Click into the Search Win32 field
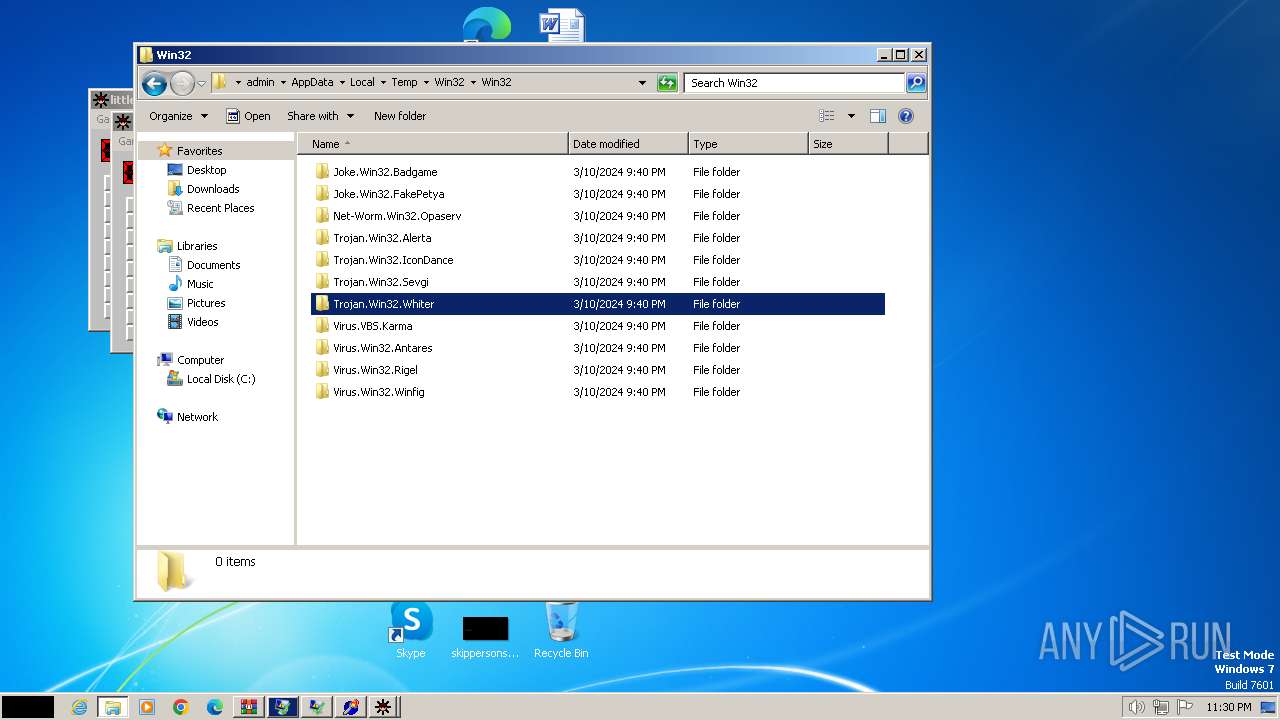Image resolution: width=1280 pixels, height=720 pixels. click(795, 83)
